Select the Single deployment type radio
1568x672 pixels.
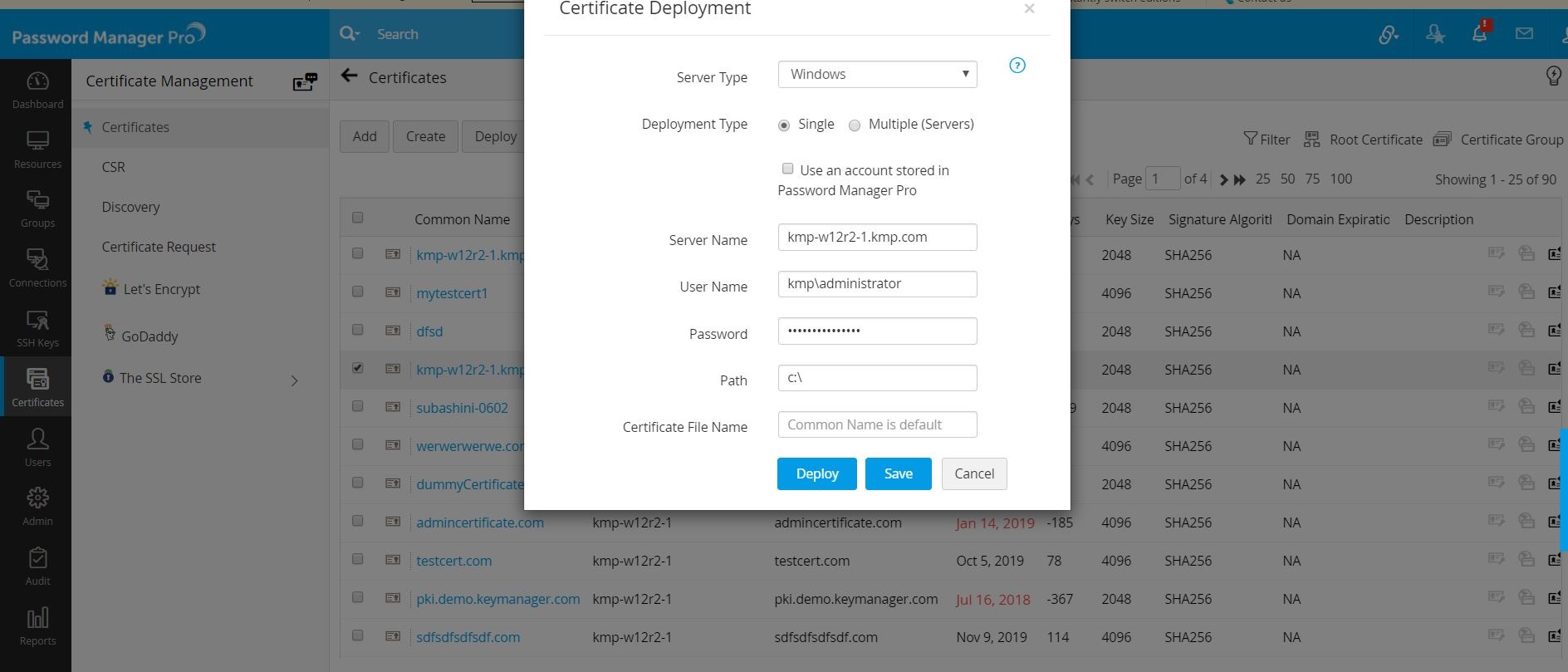(x=784, y=125)
